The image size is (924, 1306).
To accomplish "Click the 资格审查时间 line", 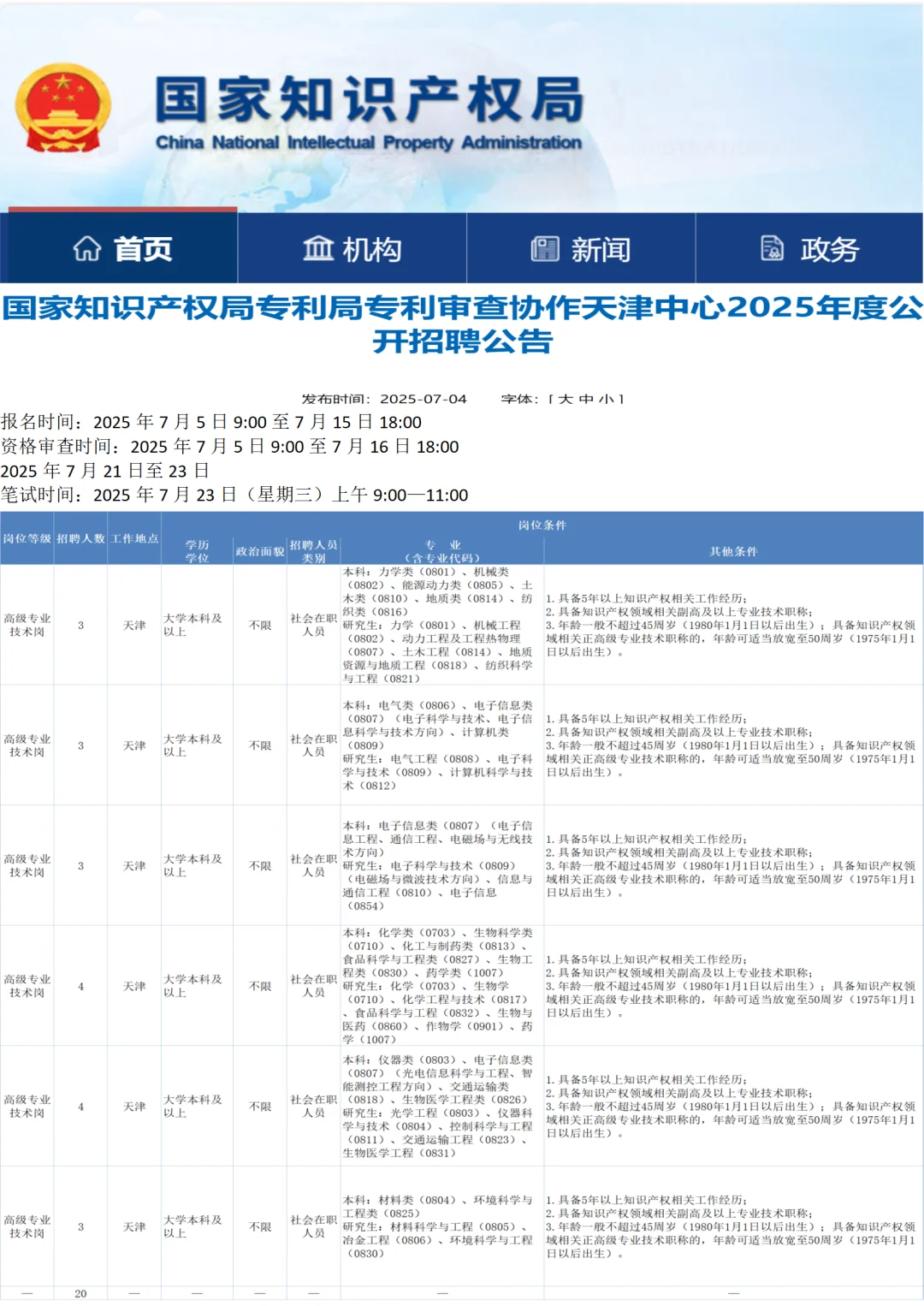I will pos(229,447).
